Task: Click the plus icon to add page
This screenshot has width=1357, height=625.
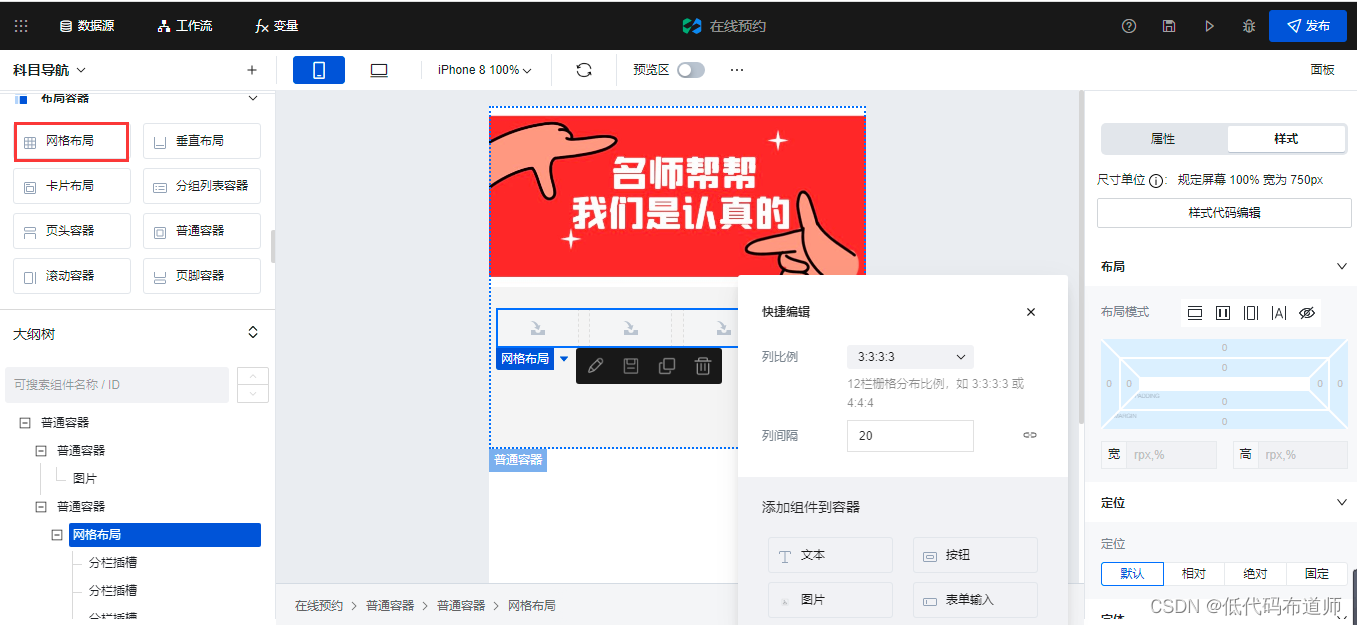Action: [x=252, y=70]
